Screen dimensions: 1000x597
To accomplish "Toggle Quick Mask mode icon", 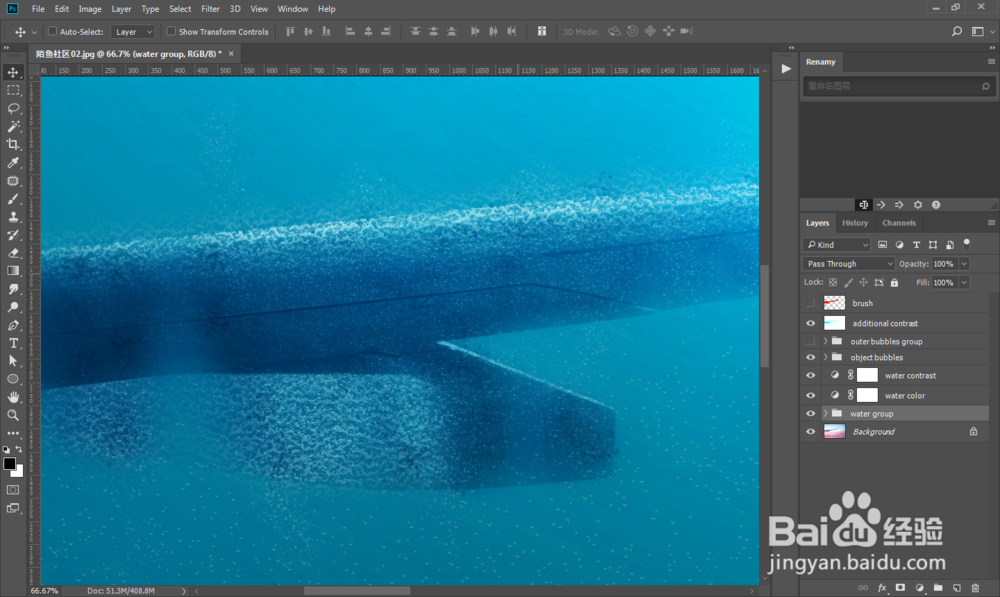I will coord(13,490).
